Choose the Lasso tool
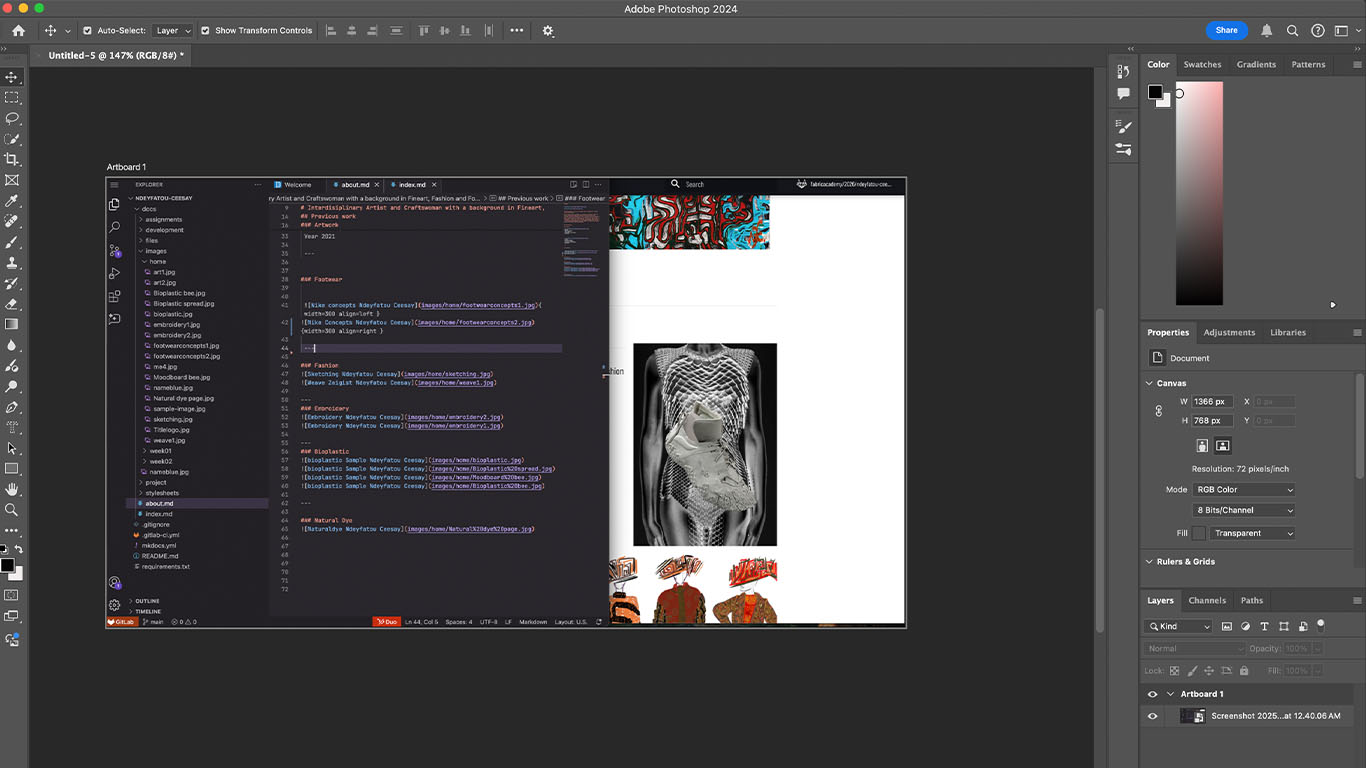The height and width of the screenshot is (768, 1366). coord(12,118)
